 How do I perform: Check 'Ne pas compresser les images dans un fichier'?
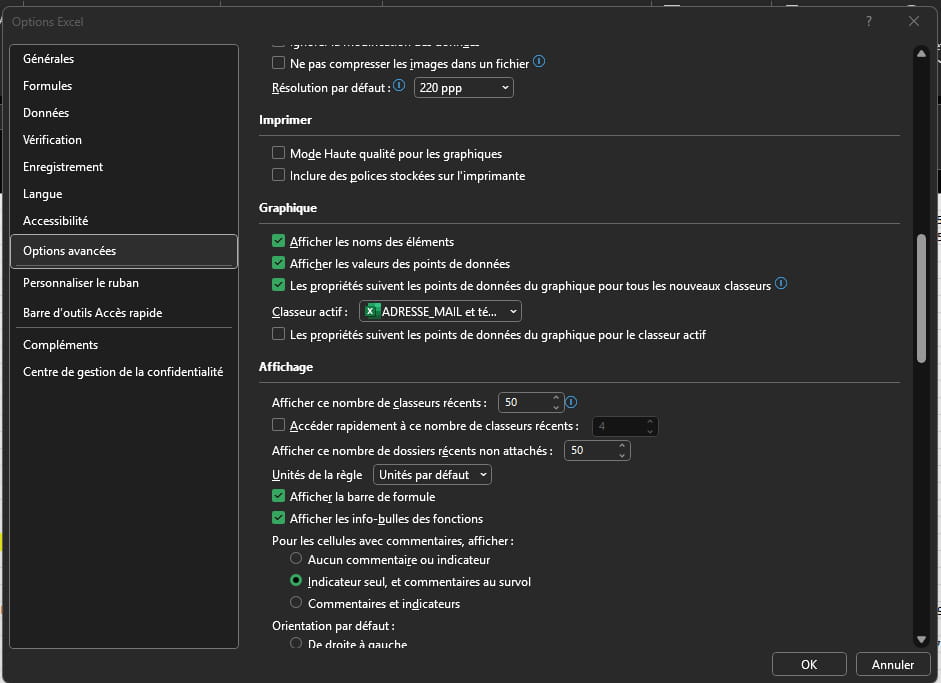(278, 62)
